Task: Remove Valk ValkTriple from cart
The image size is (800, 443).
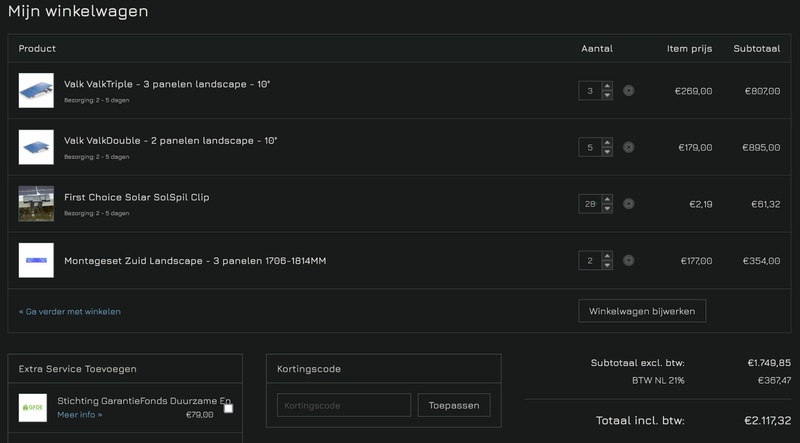Action: point(628,90)
